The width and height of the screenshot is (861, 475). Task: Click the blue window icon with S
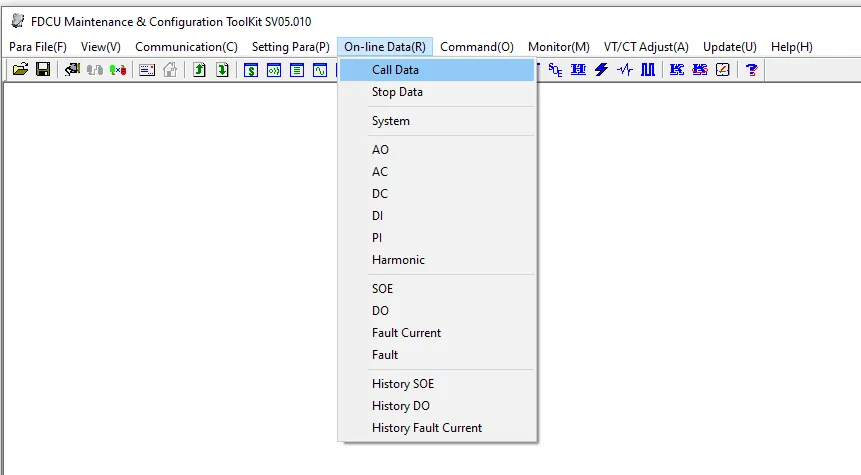[x=251, y=70]
